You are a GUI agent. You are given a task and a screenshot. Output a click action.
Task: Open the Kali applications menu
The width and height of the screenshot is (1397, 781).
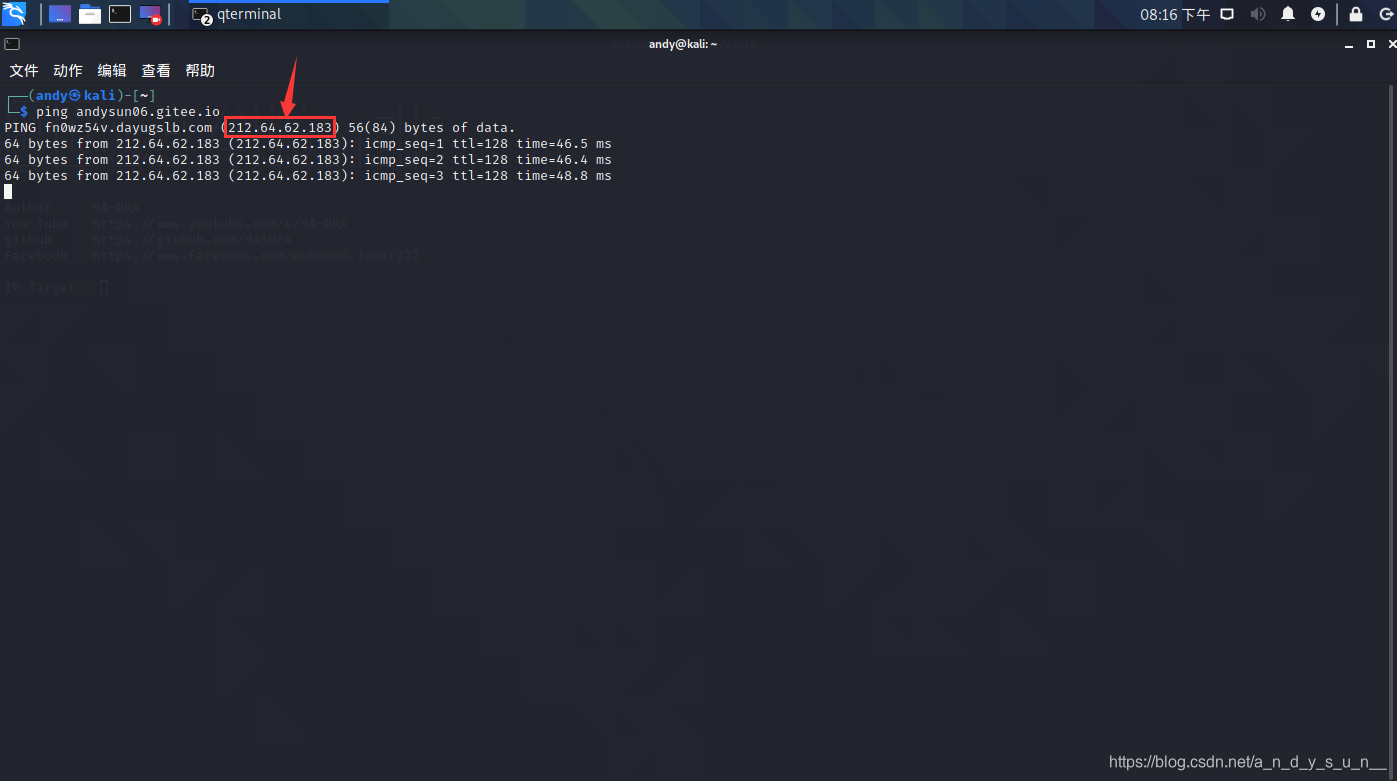[14, 14]
